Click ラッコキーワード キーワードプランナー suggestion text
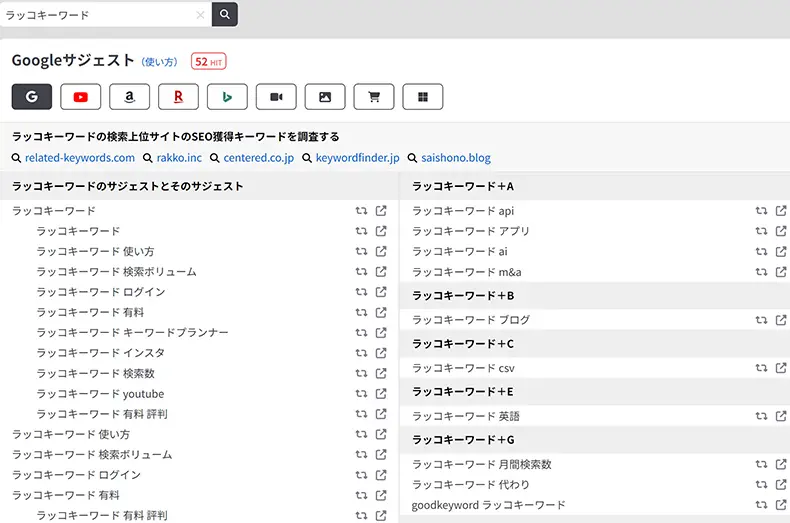 point(133,333)
